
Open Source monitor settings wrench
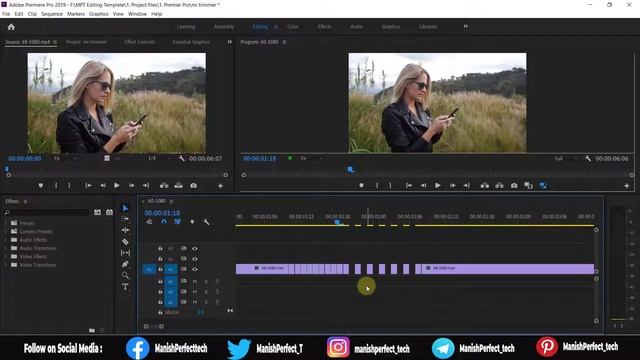tap(181, 158)
